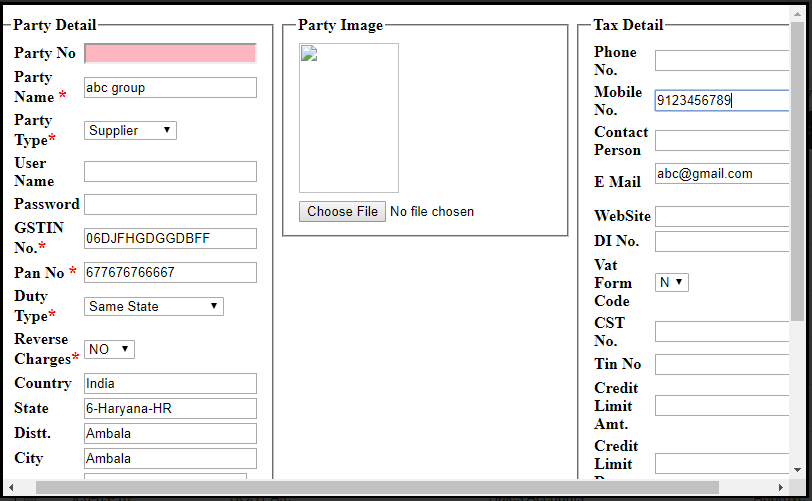Click the pink Party No field
The width and height of the screenshot is (812, 501).
point(170,53)
